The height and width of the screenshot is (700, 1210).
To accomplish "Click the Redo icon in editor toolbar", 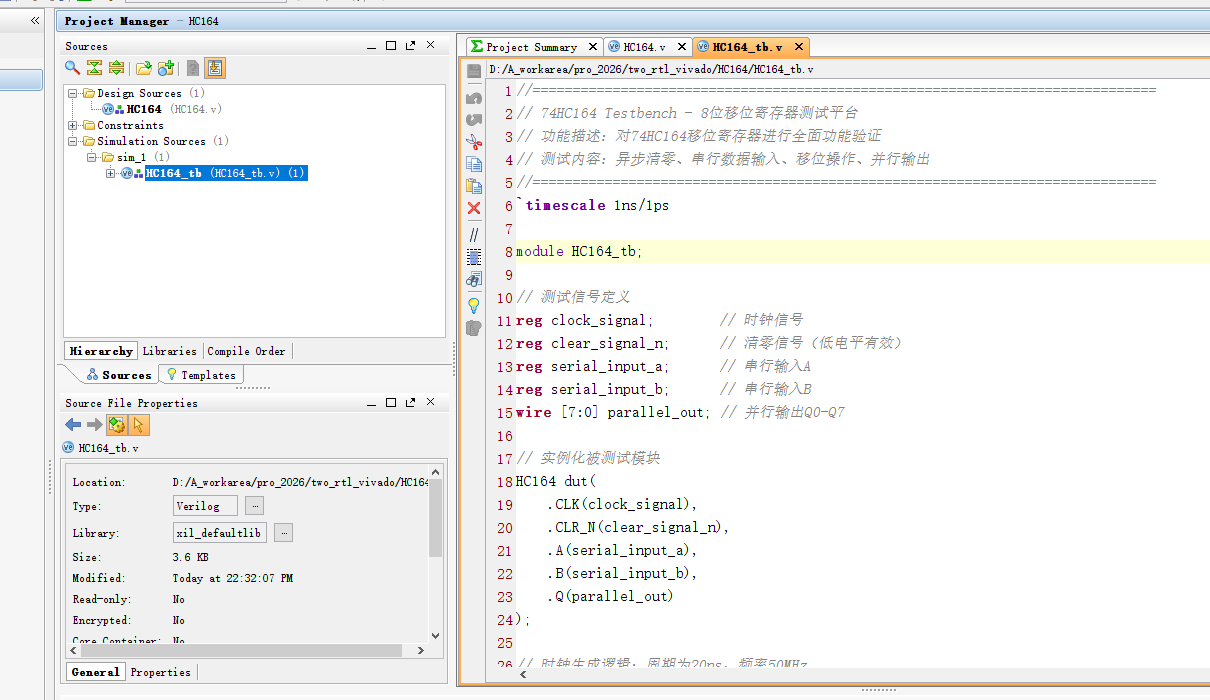I will [474, 119].
